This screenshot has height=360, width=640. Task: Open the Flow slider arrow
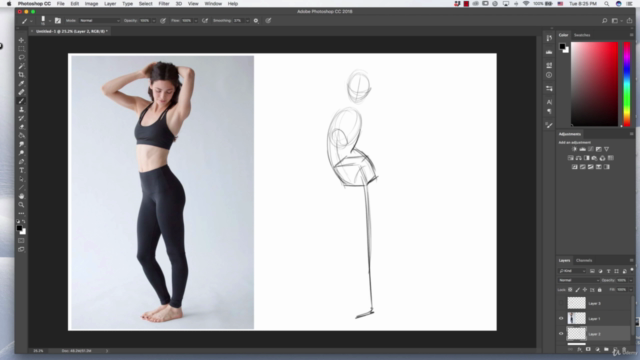tap(196, 20)
